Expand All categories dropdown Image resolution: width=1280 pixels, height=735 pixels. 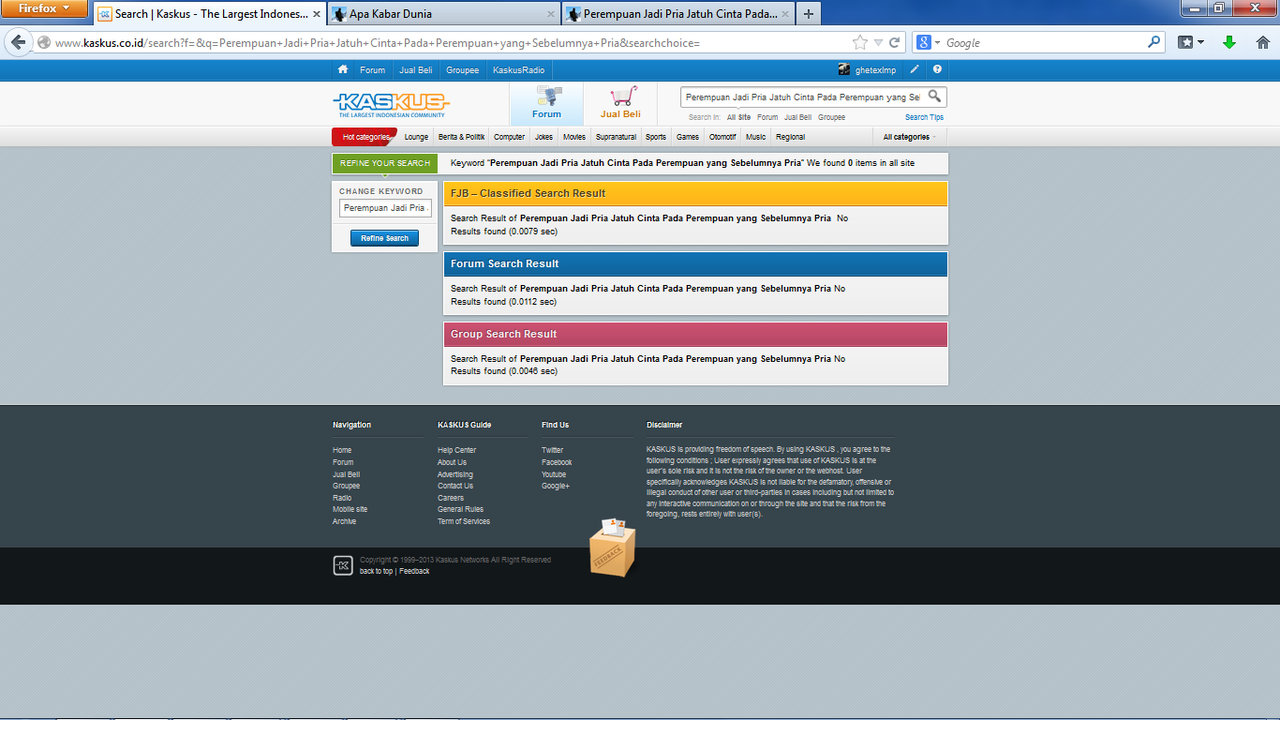pos(909,137)
